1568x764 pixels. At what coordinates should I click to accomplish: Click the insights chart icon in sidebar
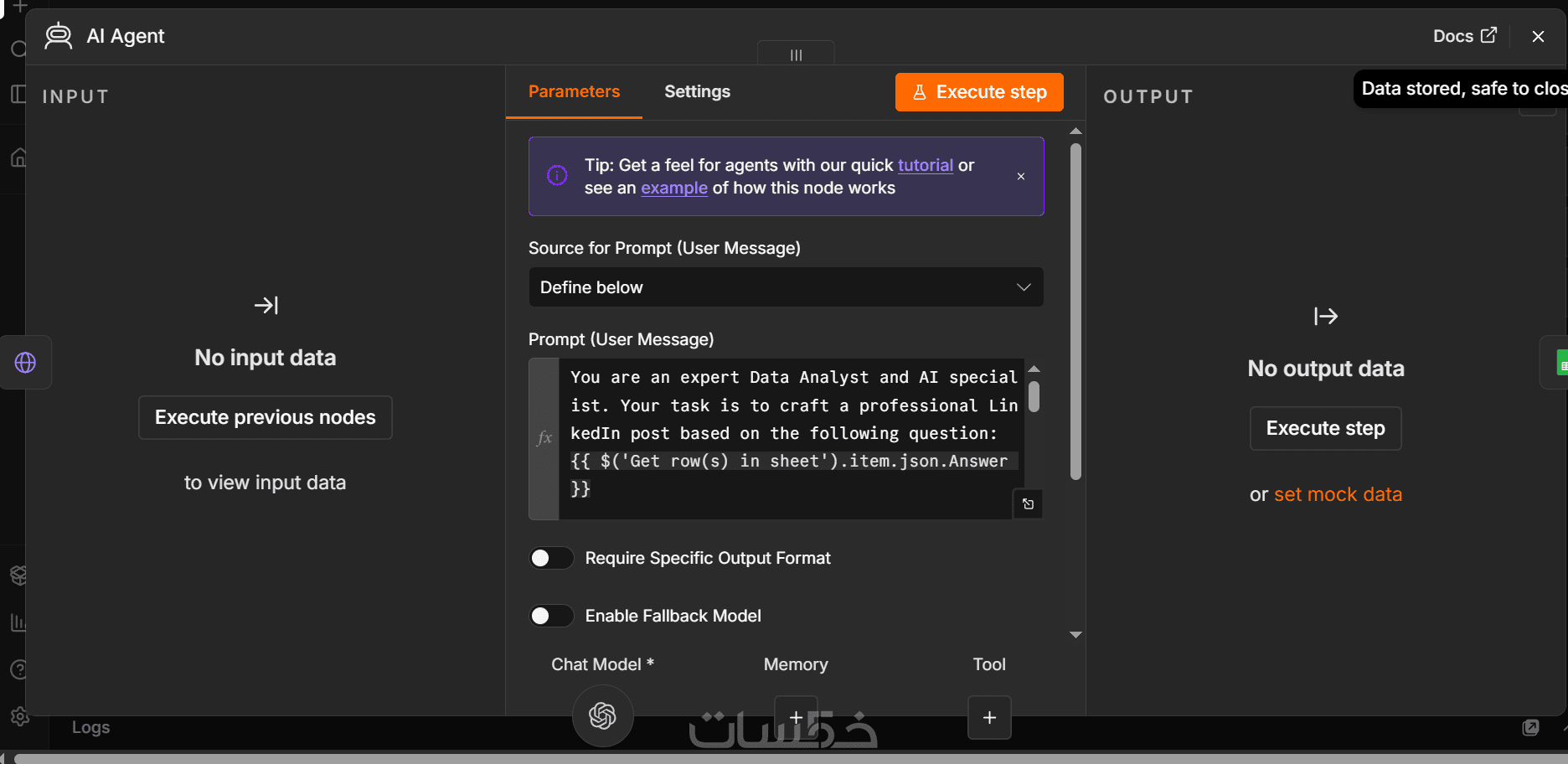click(x=18, y=622)
